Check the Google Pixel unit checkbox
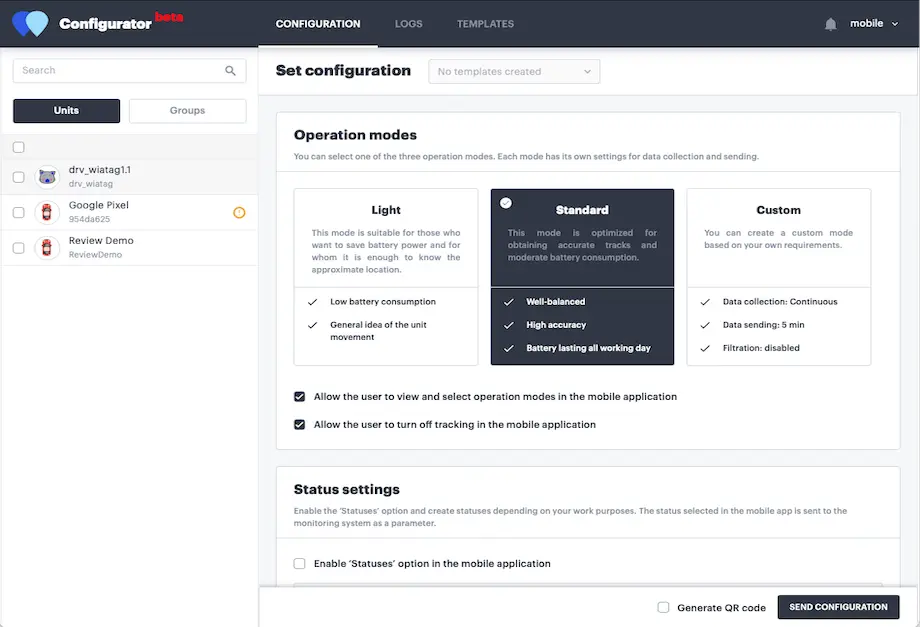The image size is (920, 627). [19, 212]
